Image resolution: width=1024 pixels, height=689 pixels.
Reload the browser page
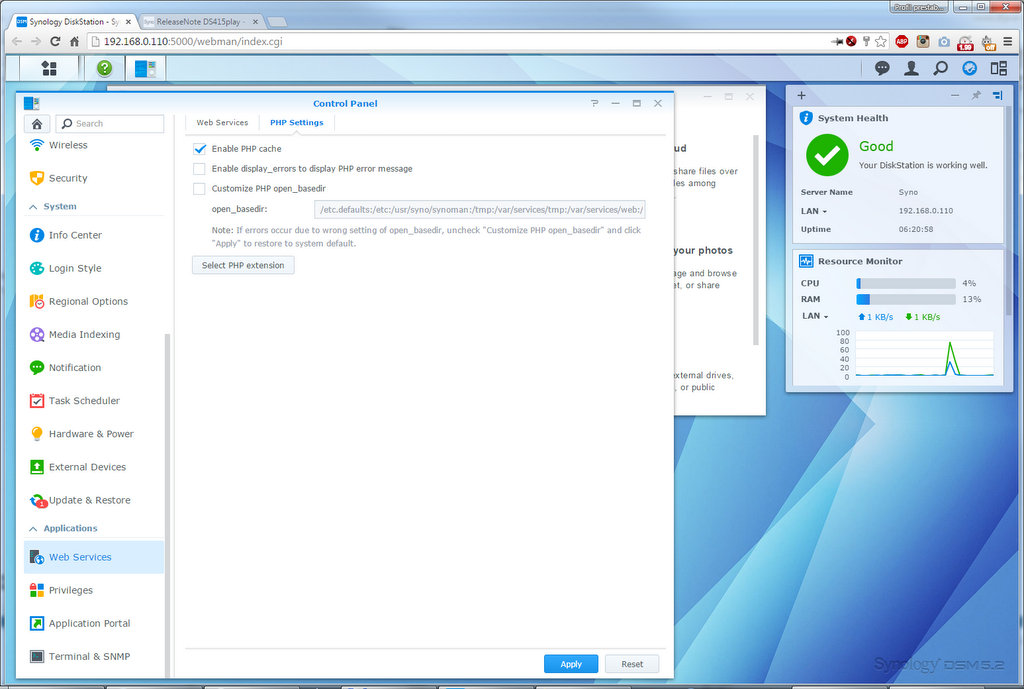pyautogui.click(x=56, y=41)
